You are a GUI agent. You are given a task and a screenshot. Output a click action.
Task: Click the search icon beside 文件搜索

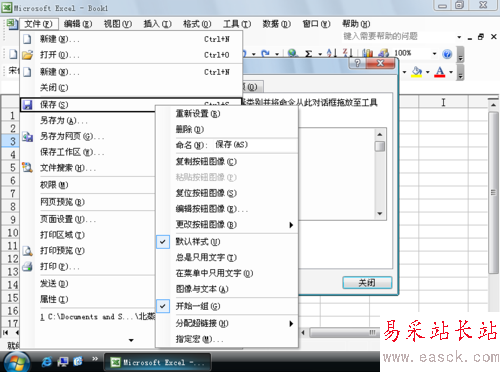click(27, 167)
